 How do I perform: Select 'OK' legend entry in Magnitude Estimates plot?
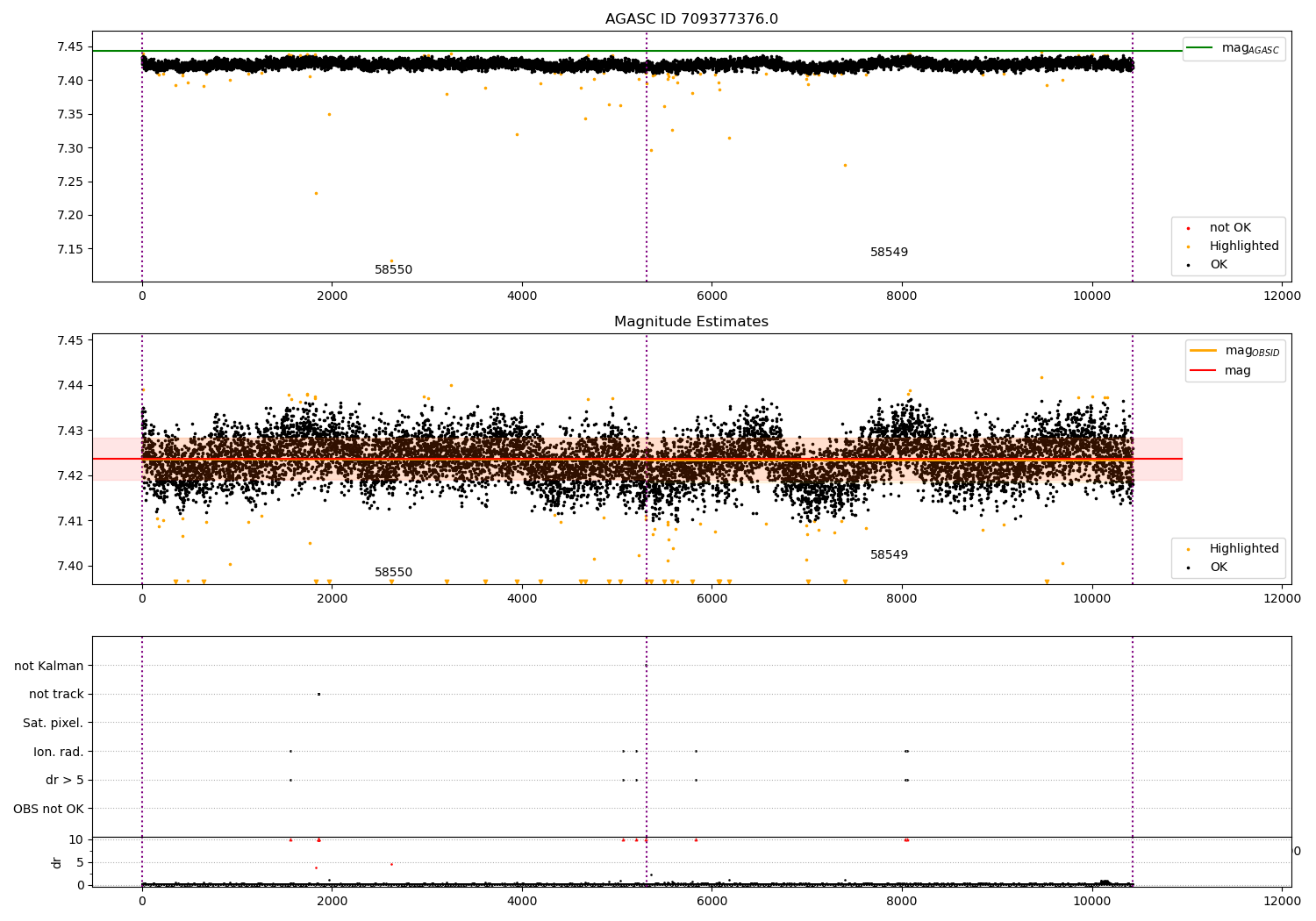tap(1219, 568)
